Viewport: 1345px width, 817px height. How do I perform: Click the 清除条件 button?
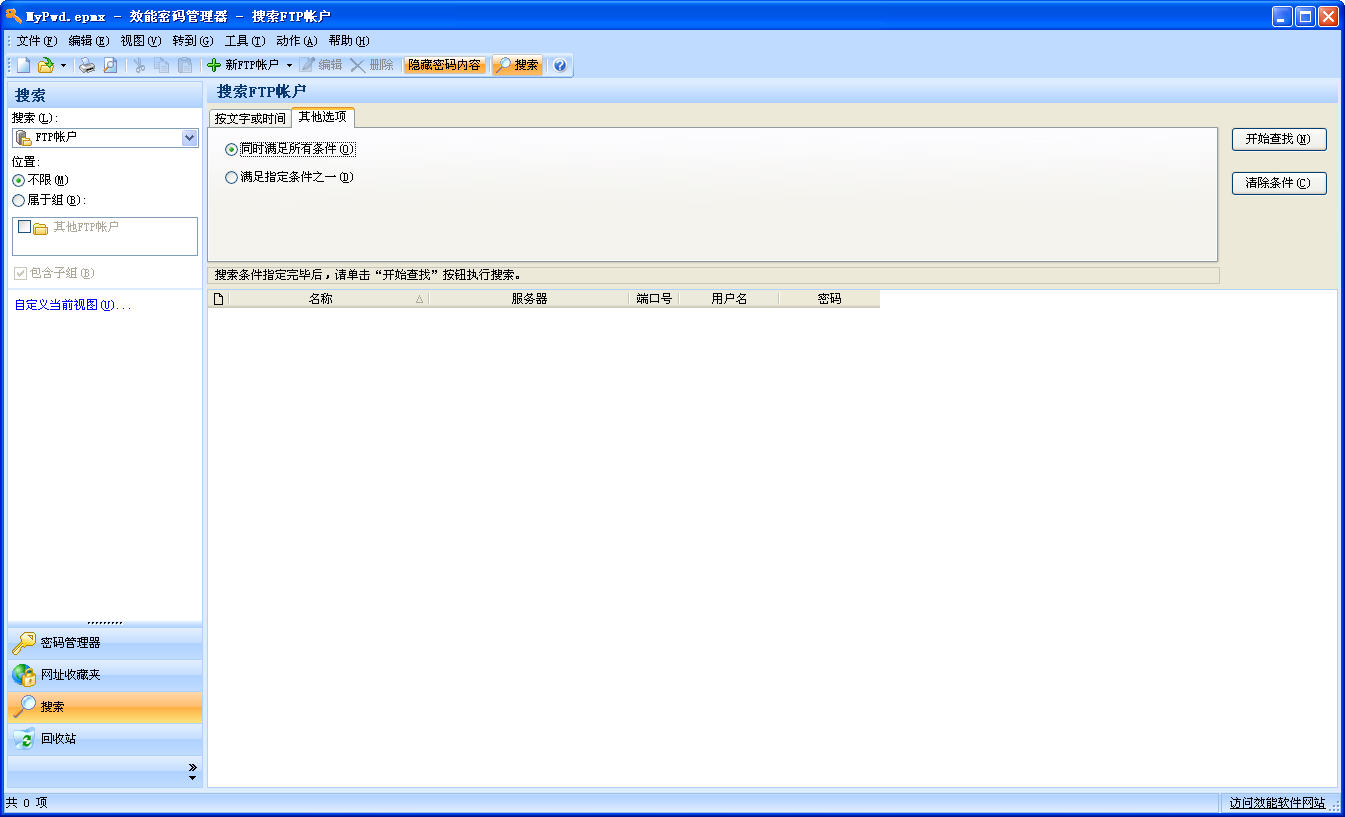[x=1279, y=183]
